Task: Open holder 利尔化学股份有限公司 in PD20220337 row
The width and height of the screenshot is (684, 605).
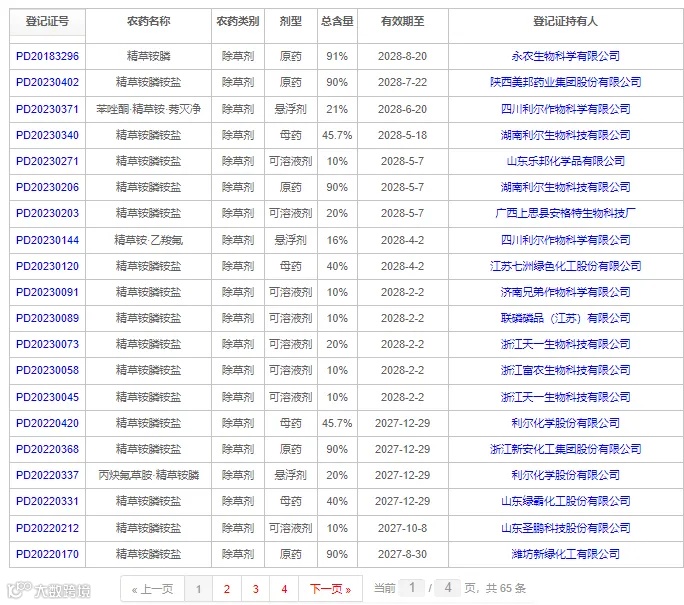Action: coord(566,475)
